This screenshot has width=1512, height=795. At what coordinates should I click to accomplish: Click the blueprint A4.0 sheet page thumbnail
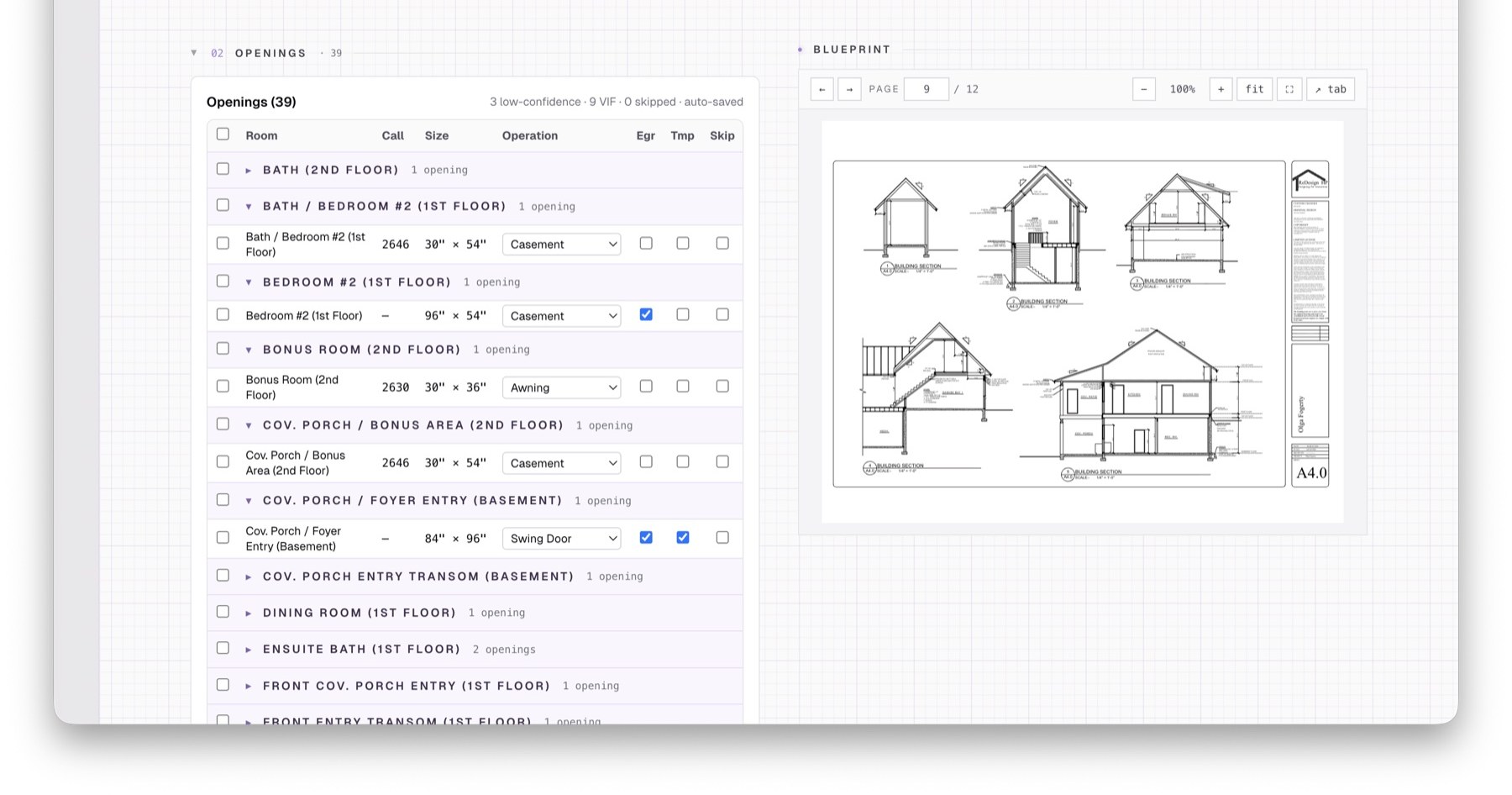[x=1082, y=323]
